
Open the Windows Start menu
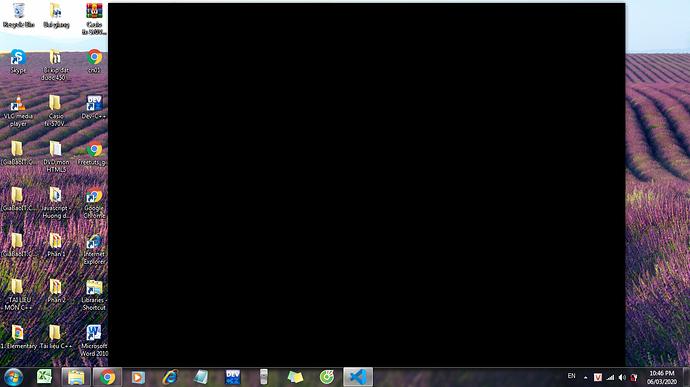[13, 377]
